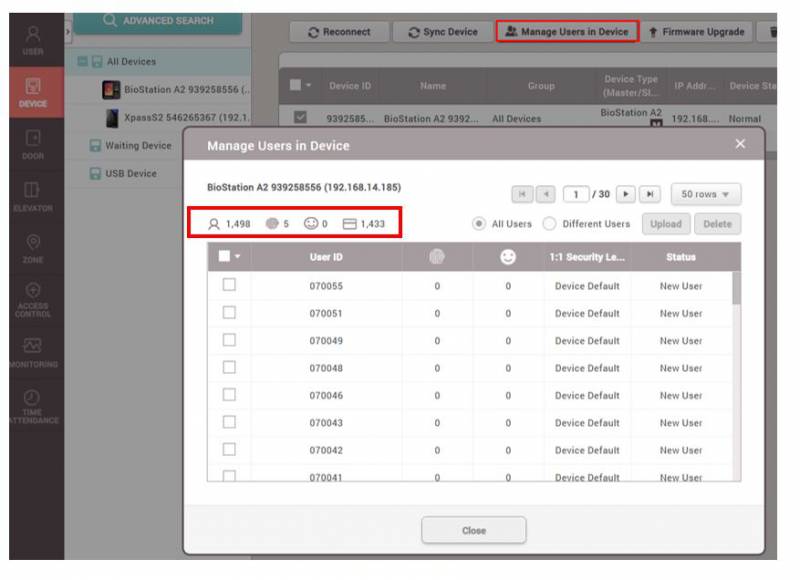
Task: Open the ZONE sidebar icon
Action: point(32,246)
